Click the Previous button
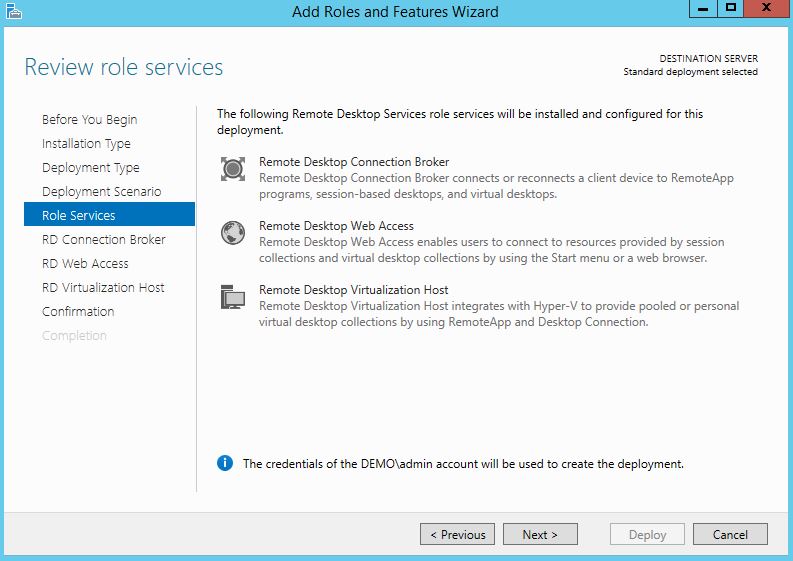The height and width of the screenshot is (561, 793). [458, 535]
